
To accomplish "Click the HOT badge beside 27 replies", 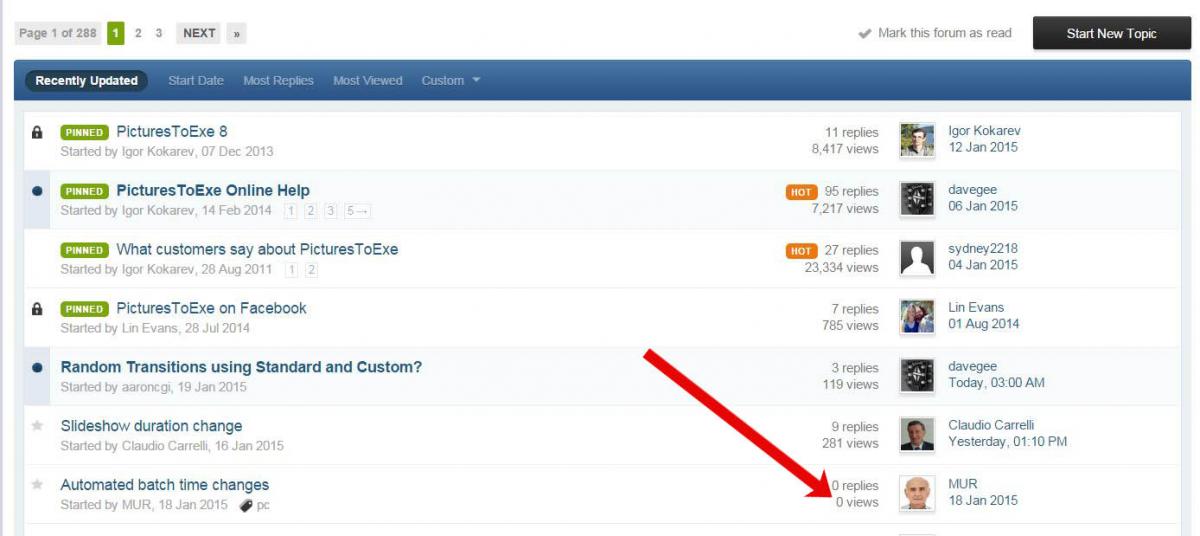I will (x=802, y=251).
